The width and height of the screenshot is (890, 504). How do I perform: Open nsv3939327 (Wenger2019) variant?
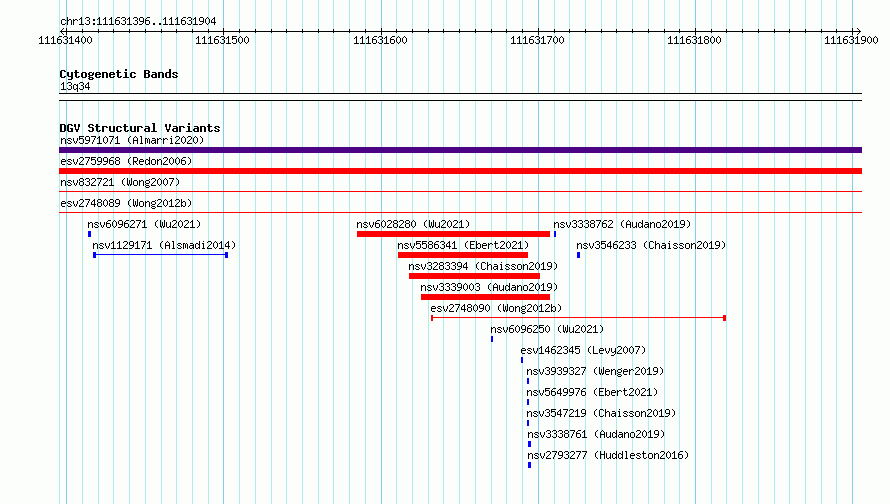pyautogui.click(x=595, y=371)
